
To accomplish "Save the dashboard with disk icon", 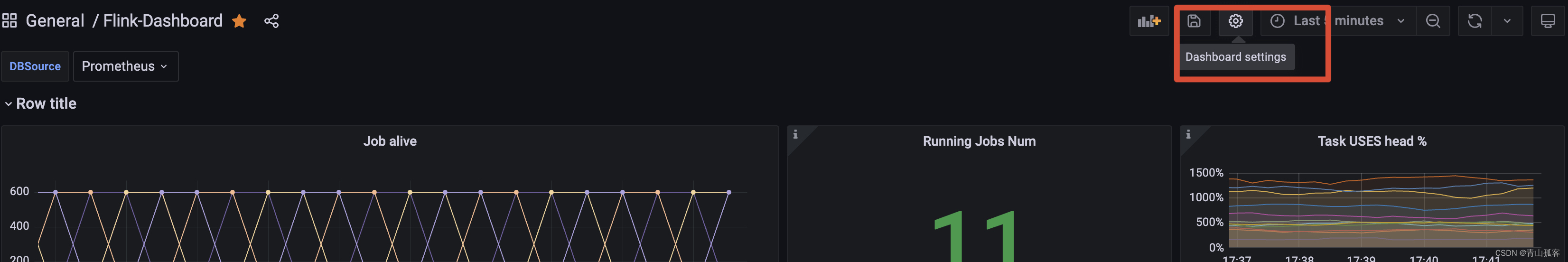I will [x=1194, y=21].
